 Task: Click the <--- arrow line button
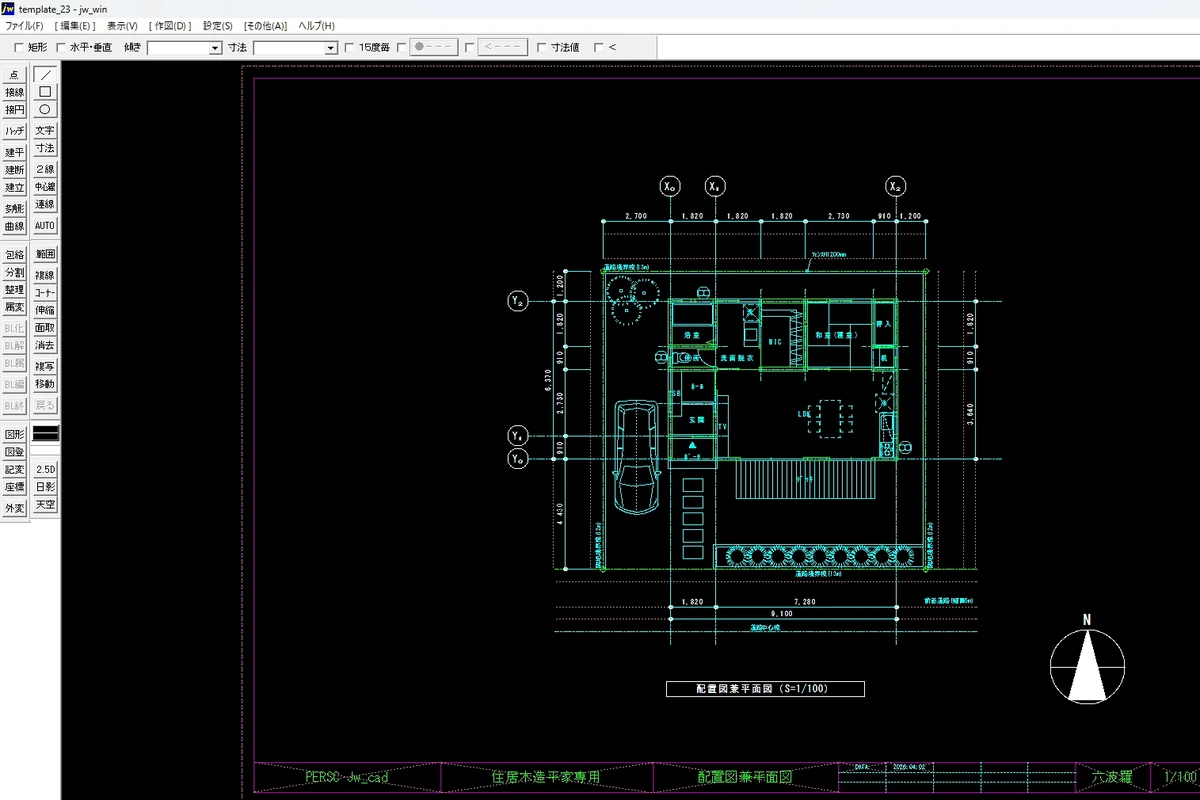pyautogui.click(x=503, y=47)
